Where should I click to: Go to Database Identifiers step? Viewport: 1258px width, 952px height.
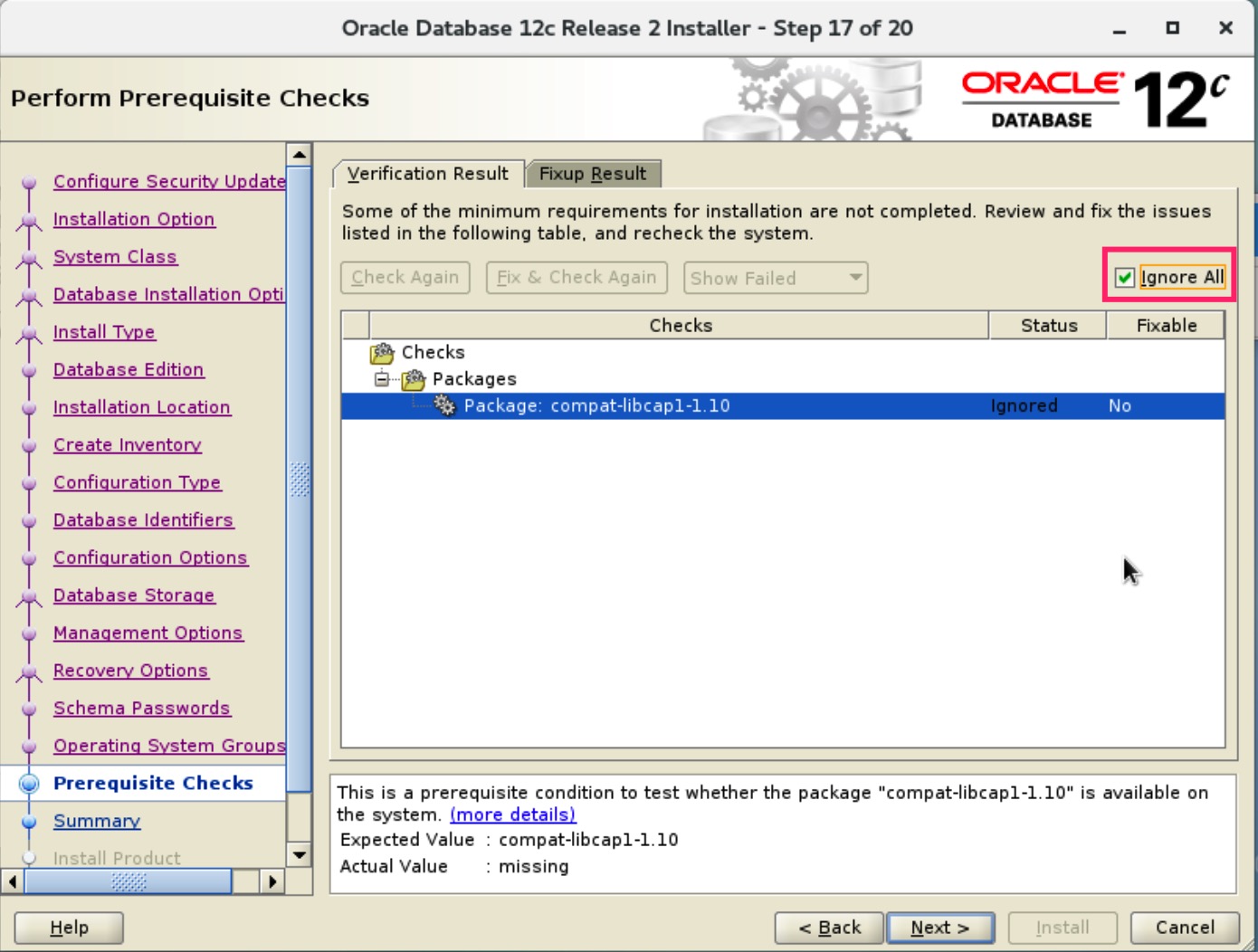click(143, 520)
